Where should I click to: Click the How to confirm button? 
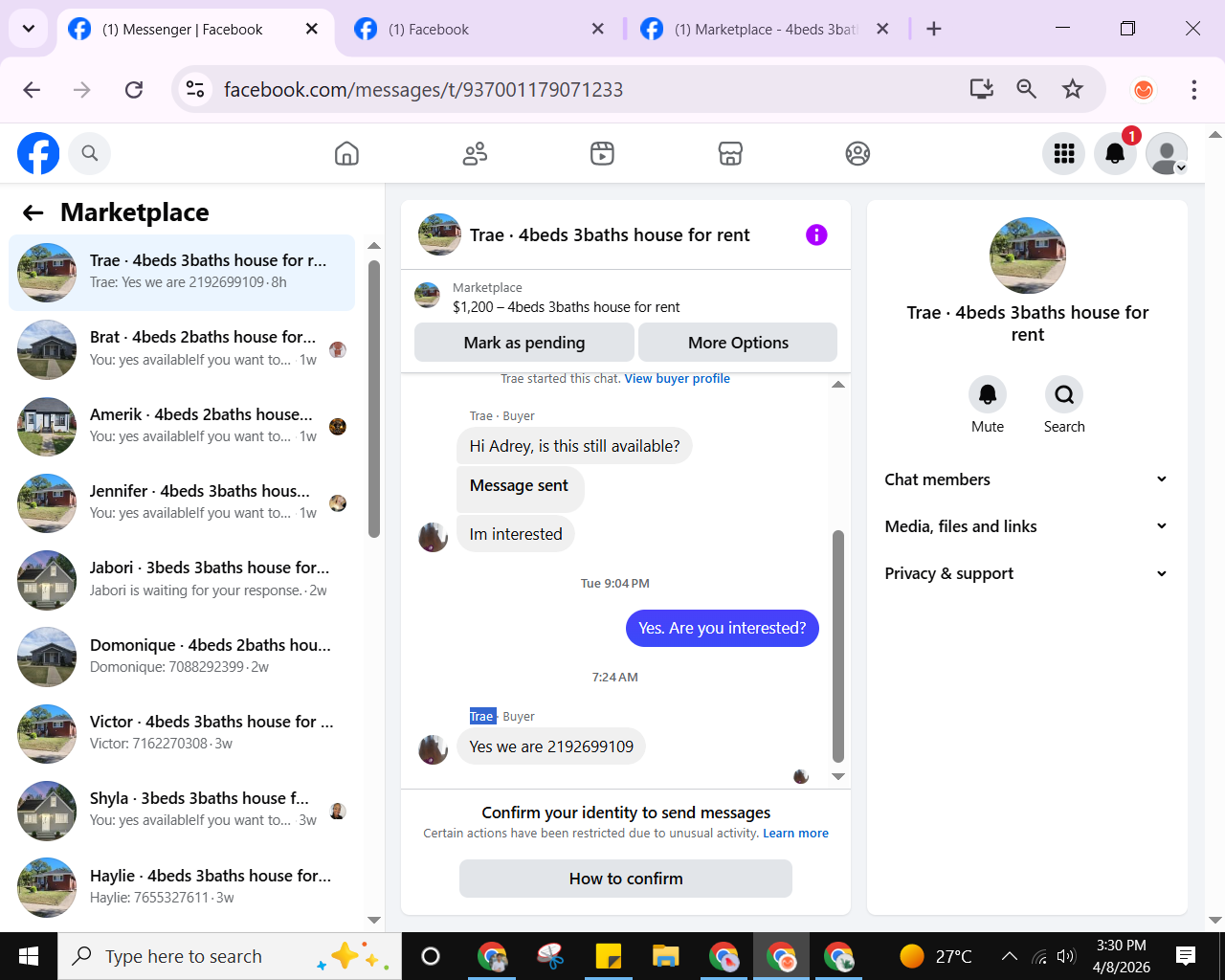point(626,879)
